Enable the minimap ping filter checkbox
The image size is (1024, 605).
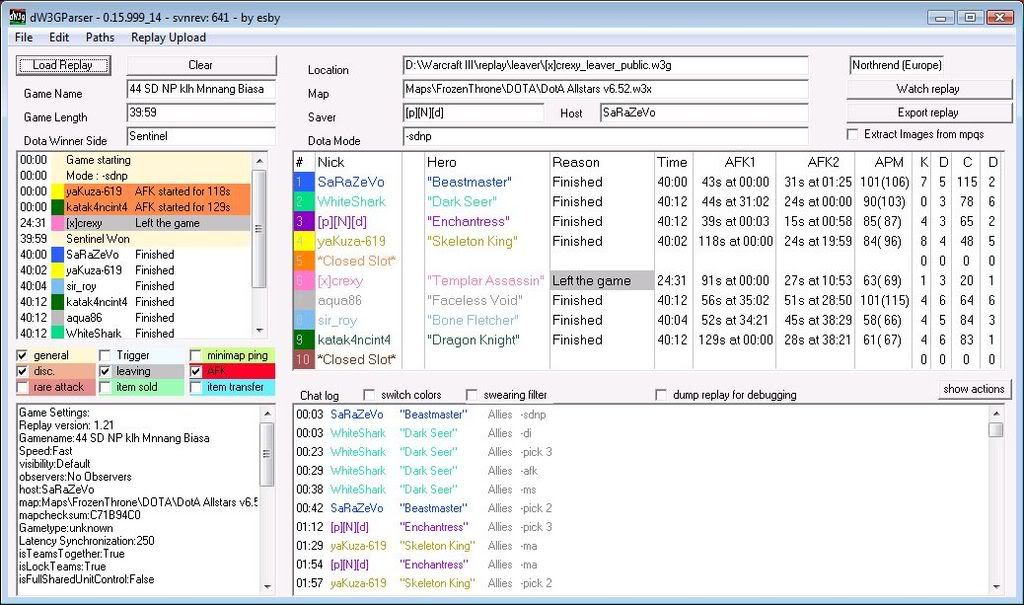195,355
